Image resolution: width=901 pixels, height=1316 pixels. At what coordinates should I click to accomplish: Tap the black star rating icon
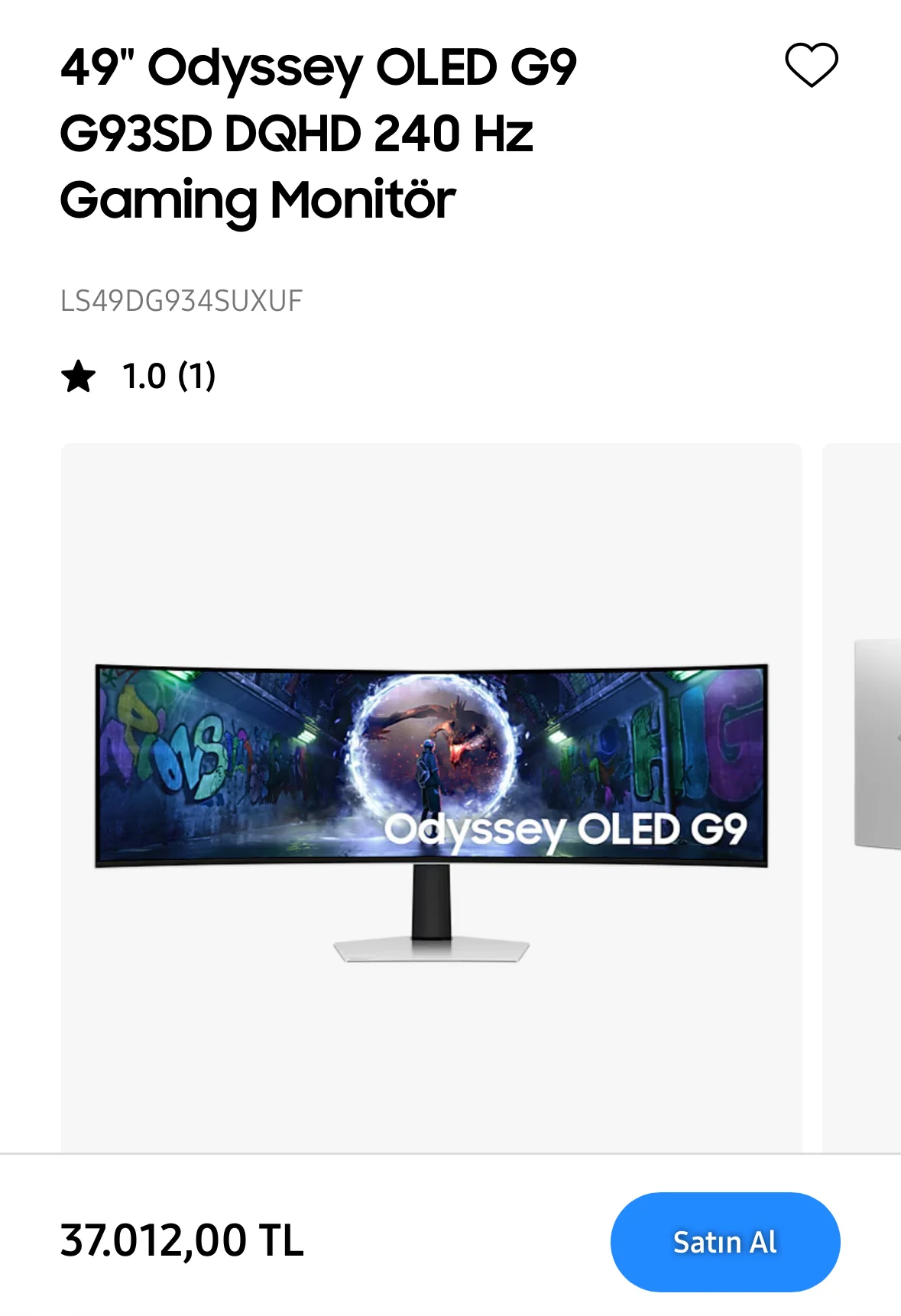pyautogui.click(x=79, y=377)
